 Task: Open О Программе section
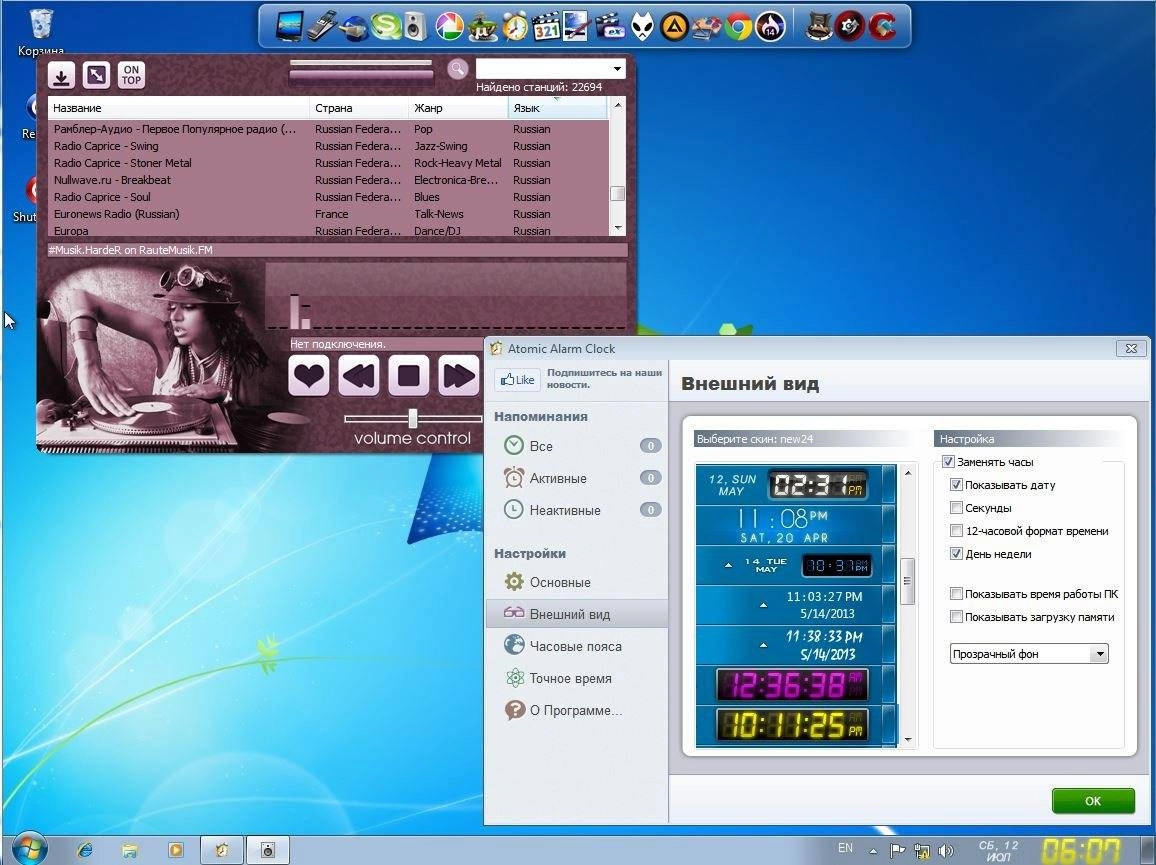[577, 710]
